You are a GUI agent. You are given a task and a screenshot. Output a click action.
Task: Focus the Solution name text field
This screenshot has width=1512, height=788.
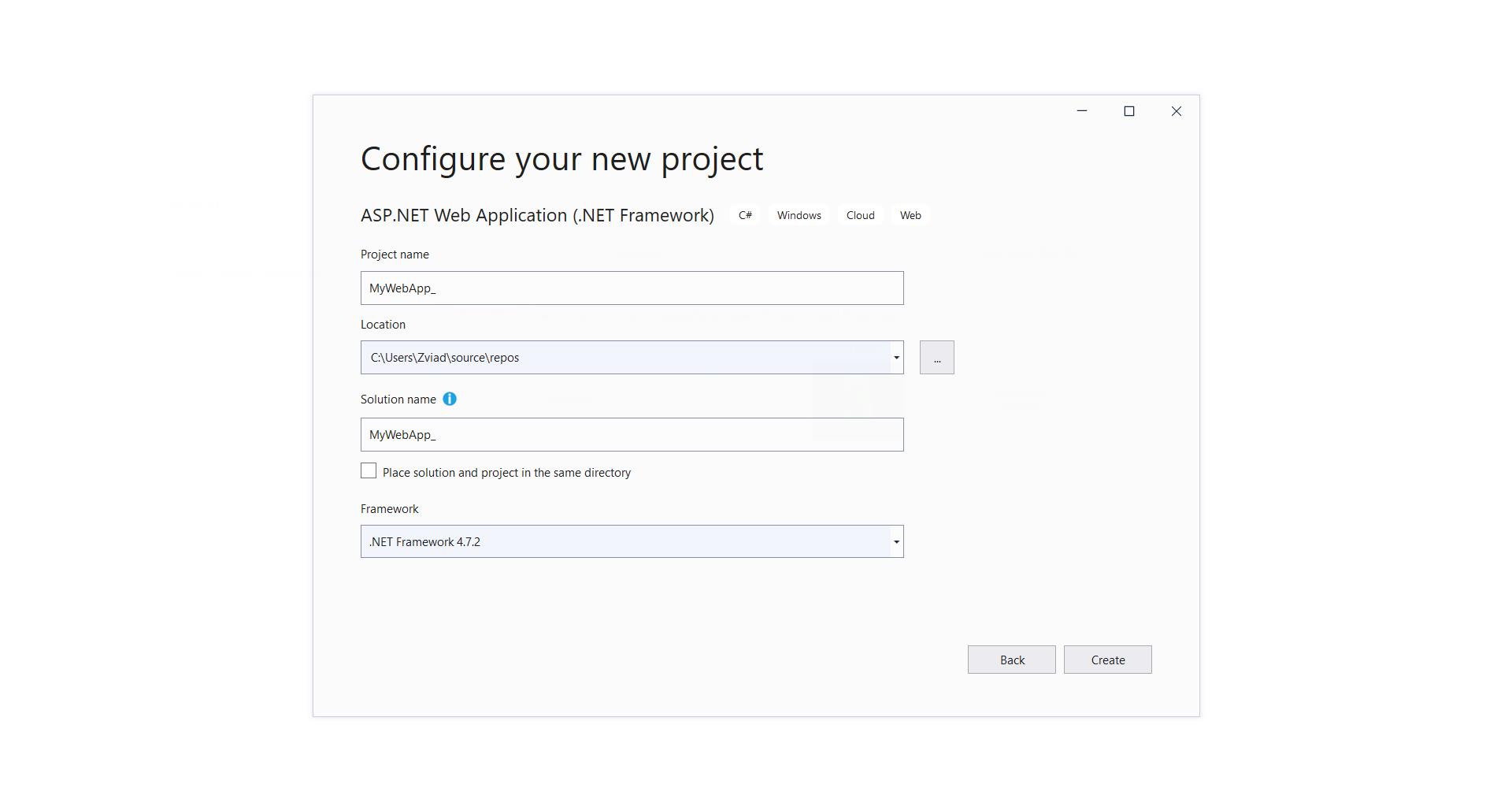(632, 435)
